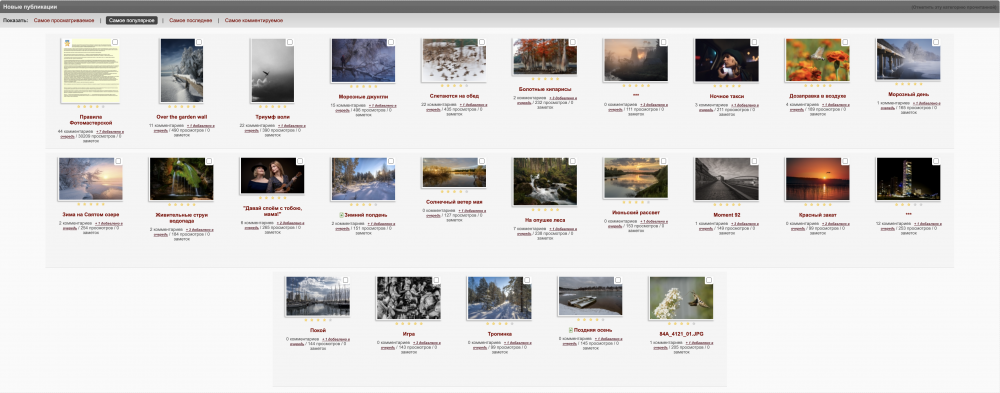Open the '84A_4121_01.JPG' title link

(681, 334)
